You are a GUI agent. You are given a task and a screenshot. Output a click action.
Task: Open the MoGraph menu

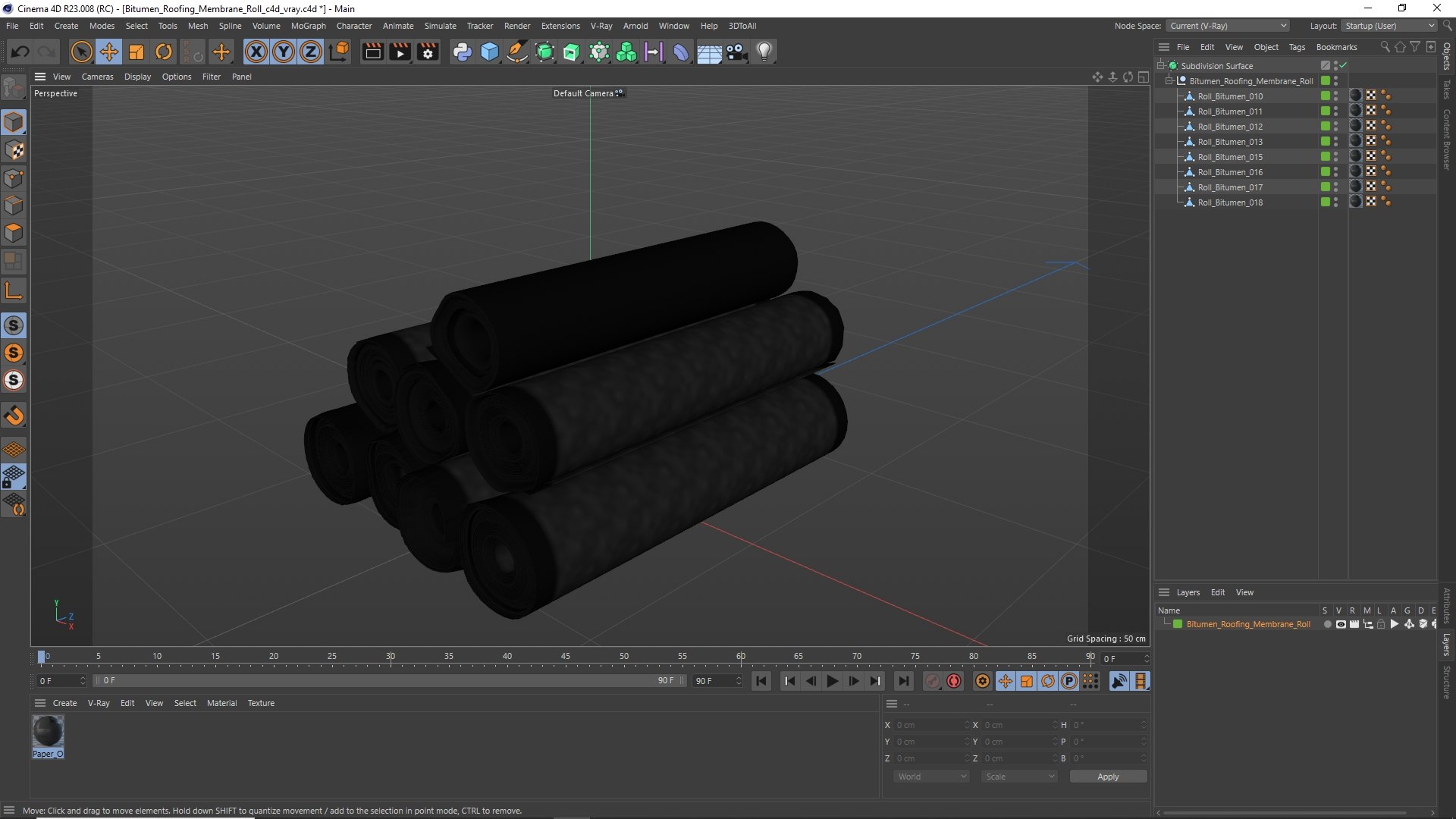pos(308,26)
